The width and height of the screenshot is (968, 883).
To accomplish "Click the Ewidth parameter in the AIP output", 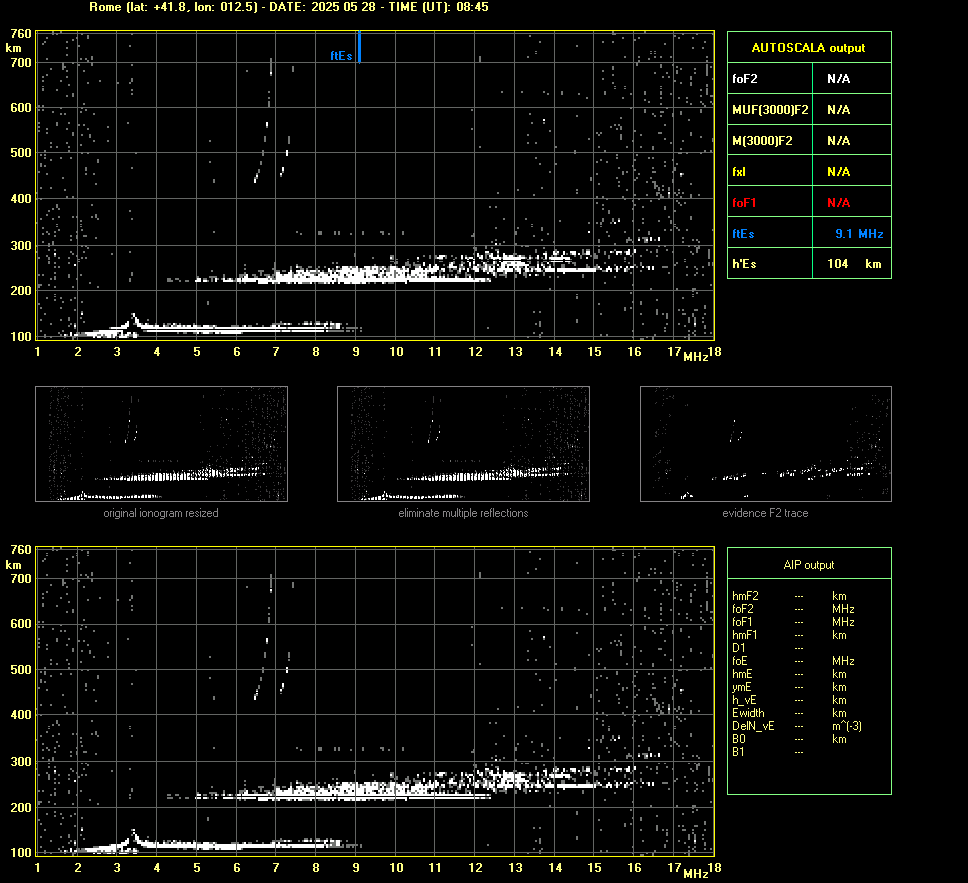I will tap(748, 713).
